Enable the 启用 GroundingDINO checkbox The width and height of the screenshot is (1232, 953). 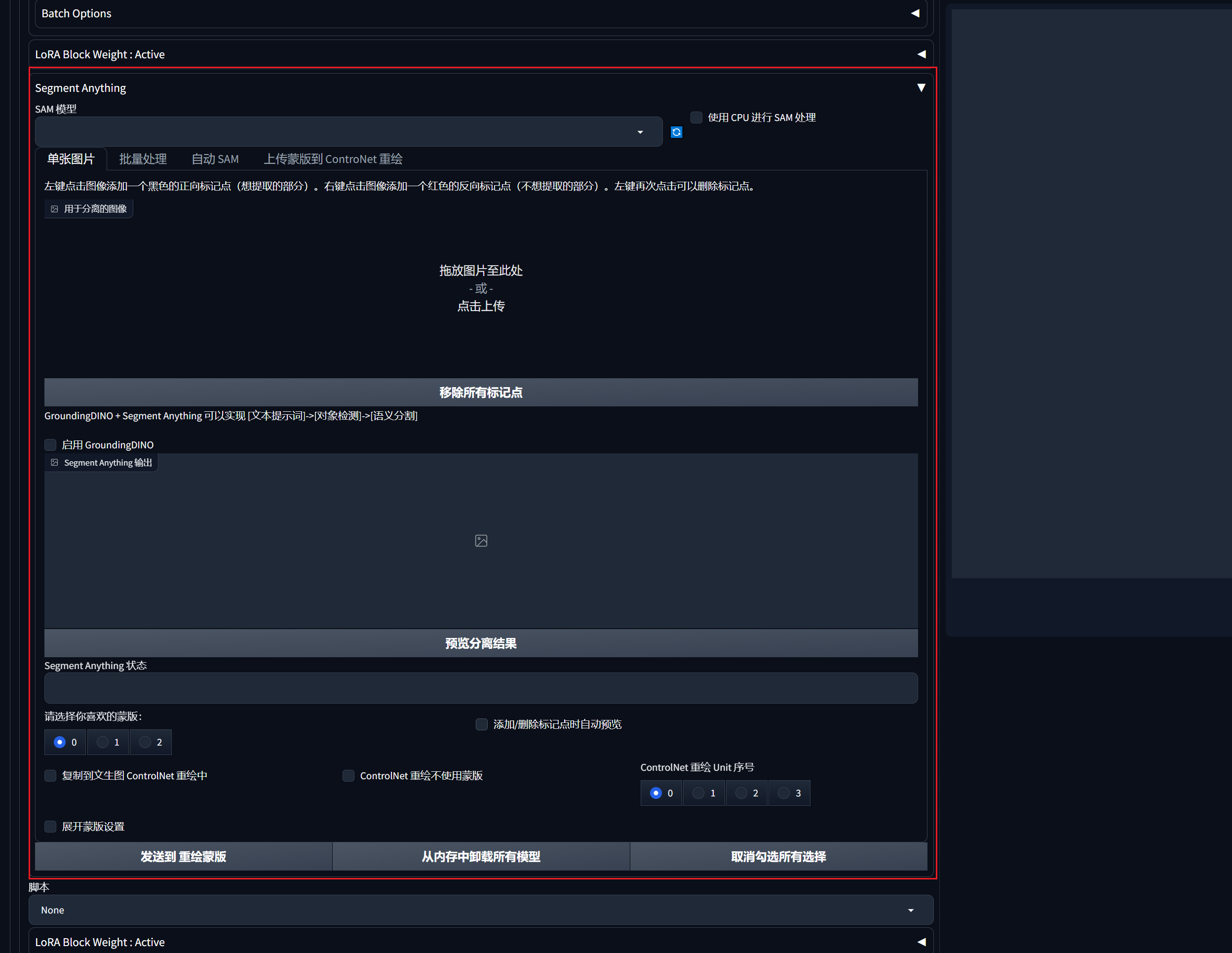point(50,445)
